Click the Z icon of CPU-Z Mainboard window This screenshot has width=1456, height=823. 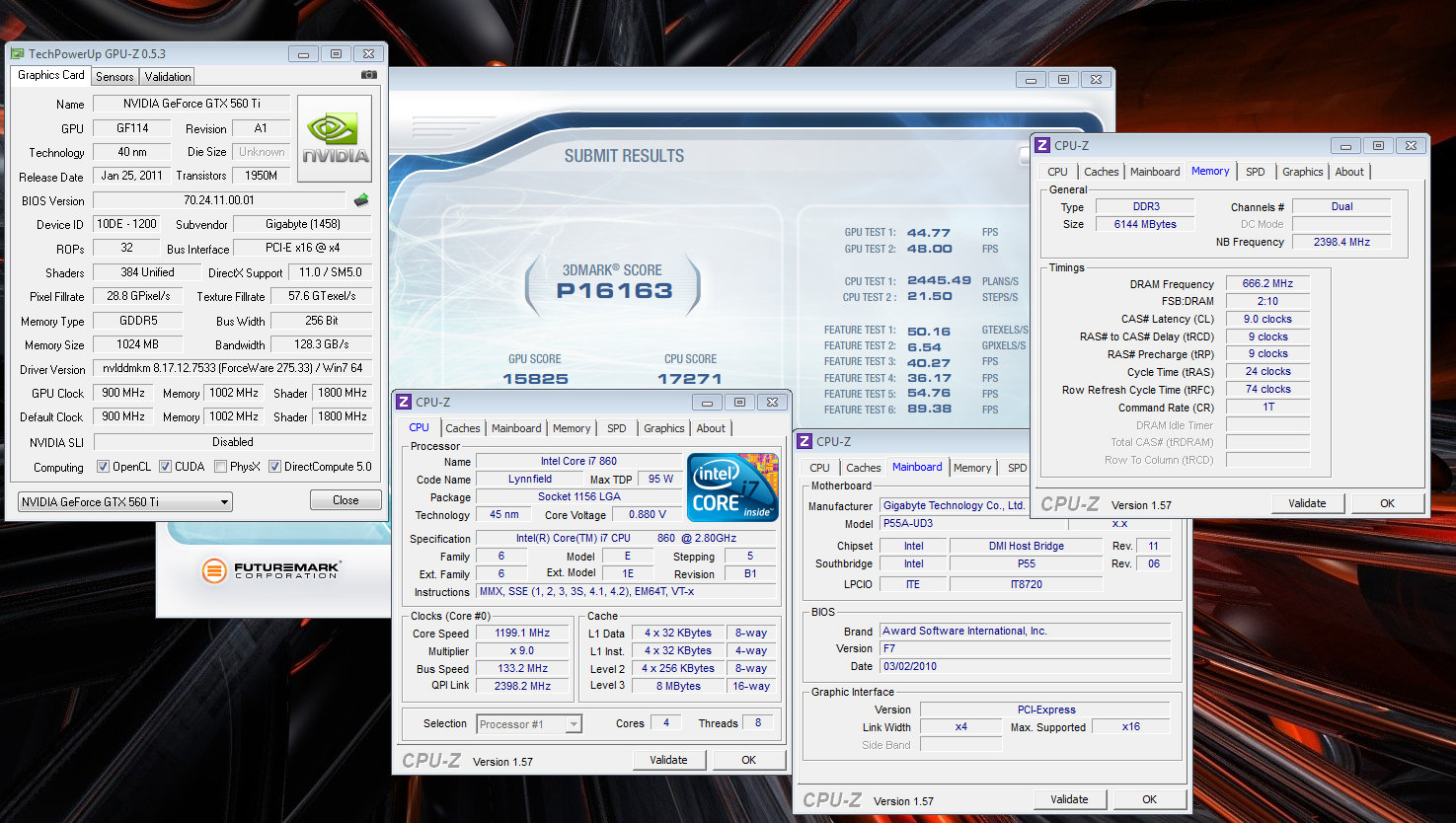805,441
